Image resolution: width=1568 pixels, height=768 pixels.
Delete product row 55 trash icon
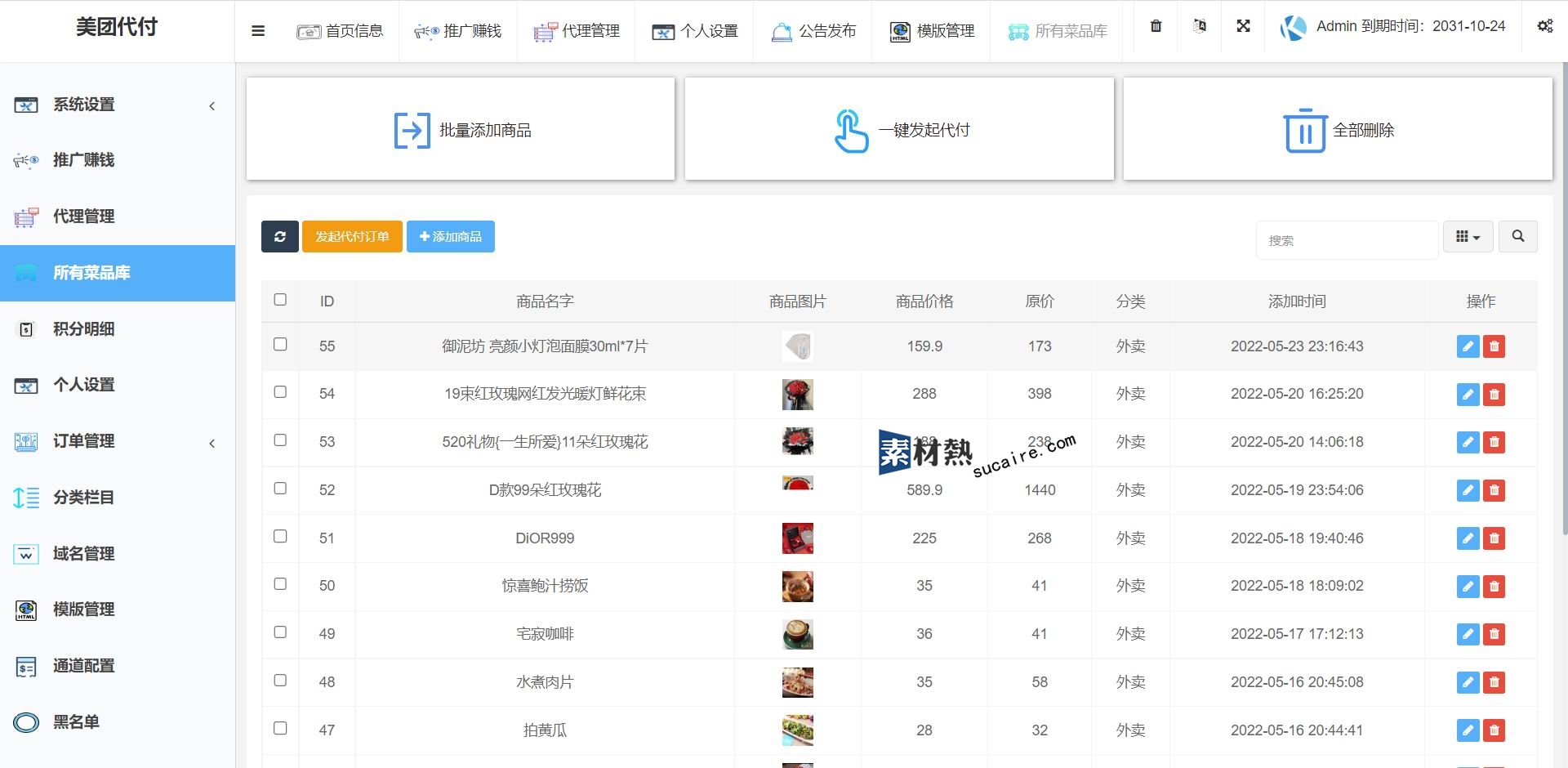1494,346
